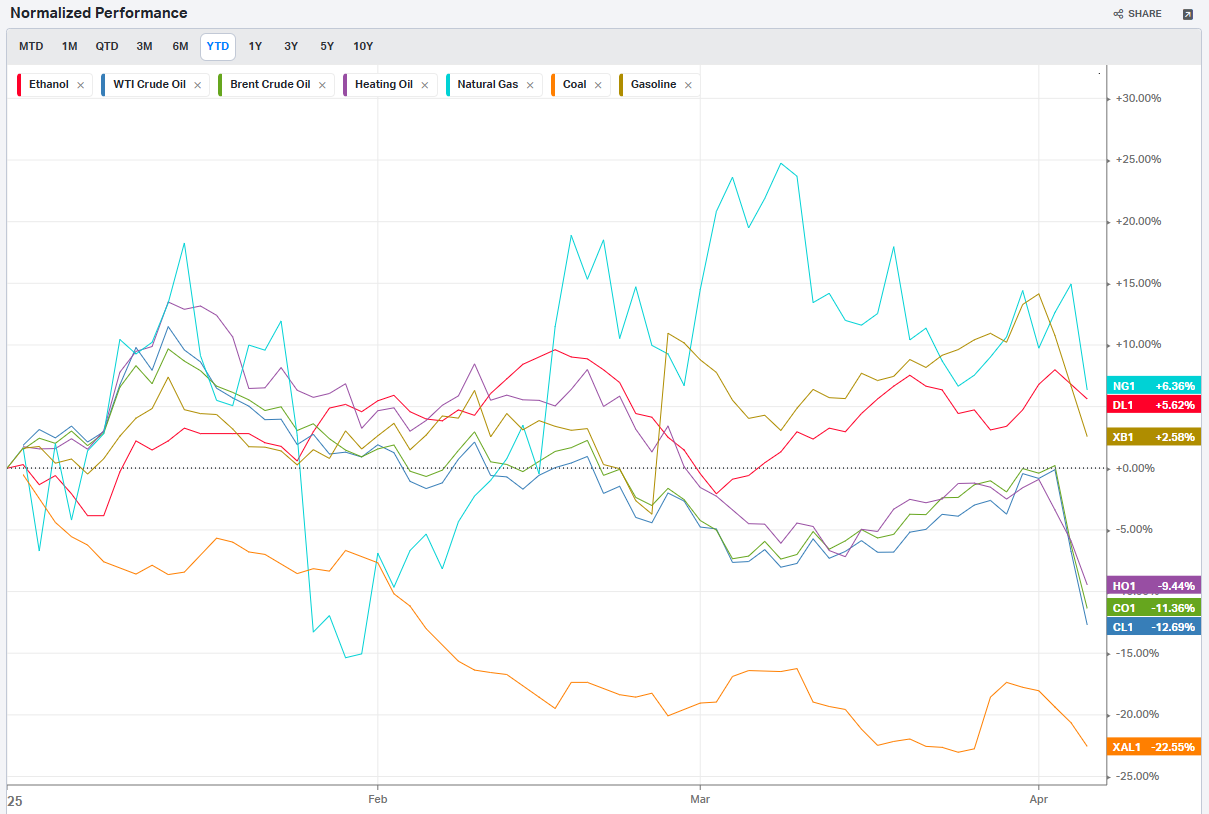Click the WTI Crude Oil legend label
Image resolution: width=1209 pixels, height=814 pixels.
point(149,85)
